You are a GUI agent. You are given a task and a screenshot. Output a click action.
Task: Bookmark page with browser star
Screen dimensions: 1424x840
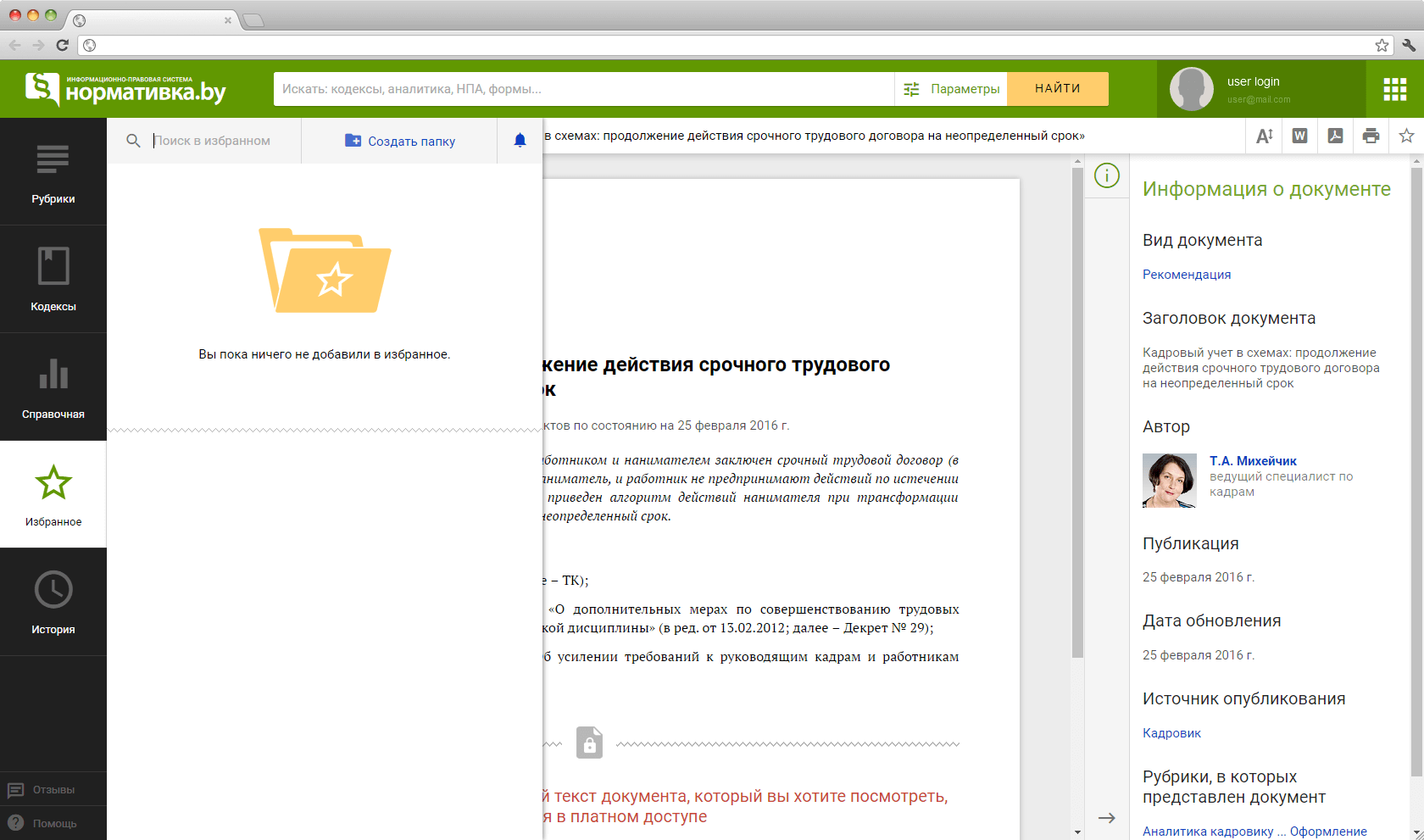(x=1382, y=45)
